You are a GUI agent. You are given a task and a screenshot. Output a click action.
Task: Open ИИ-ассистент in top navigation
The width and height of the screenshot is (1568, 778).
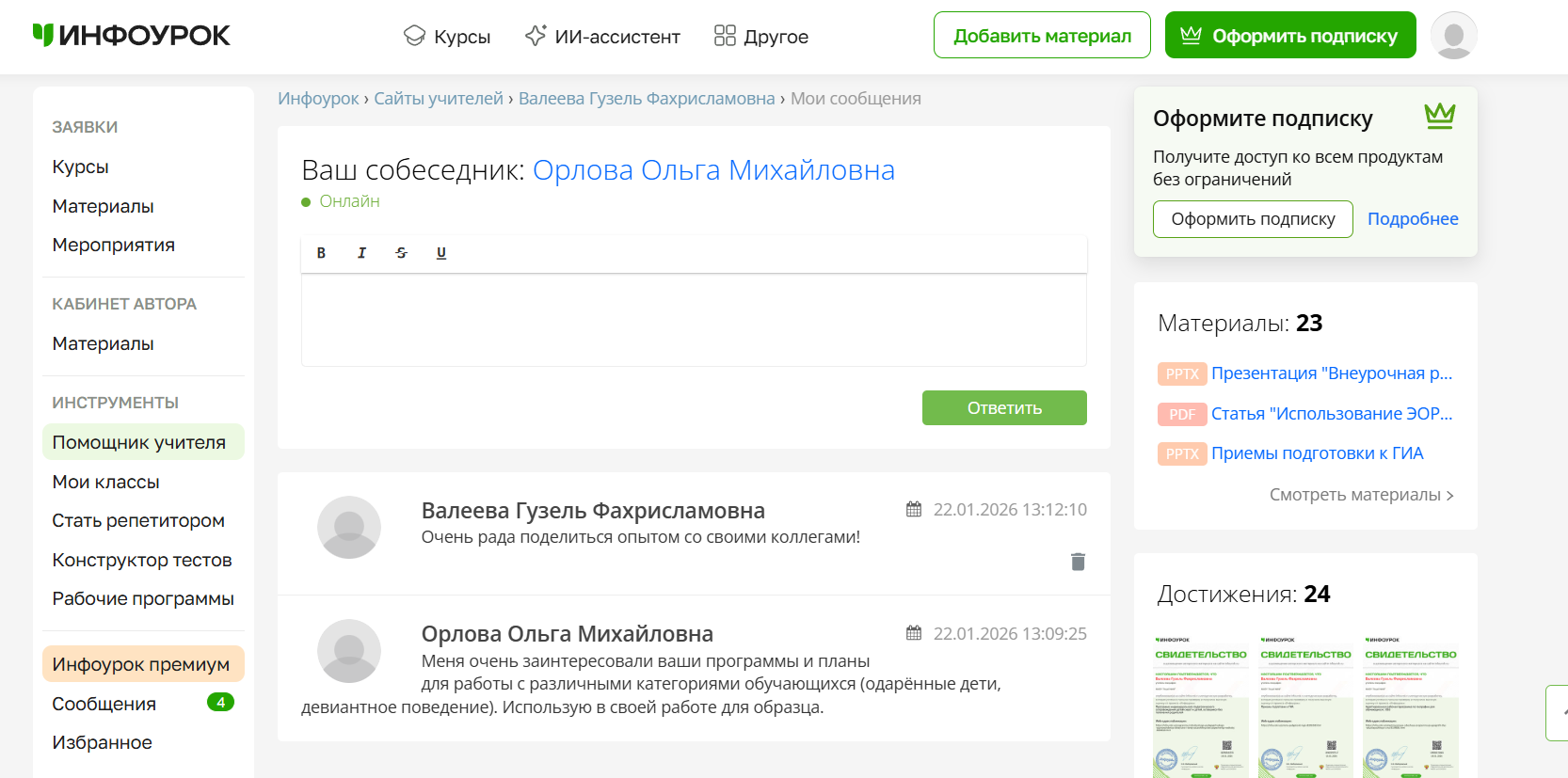pos(602,37)
